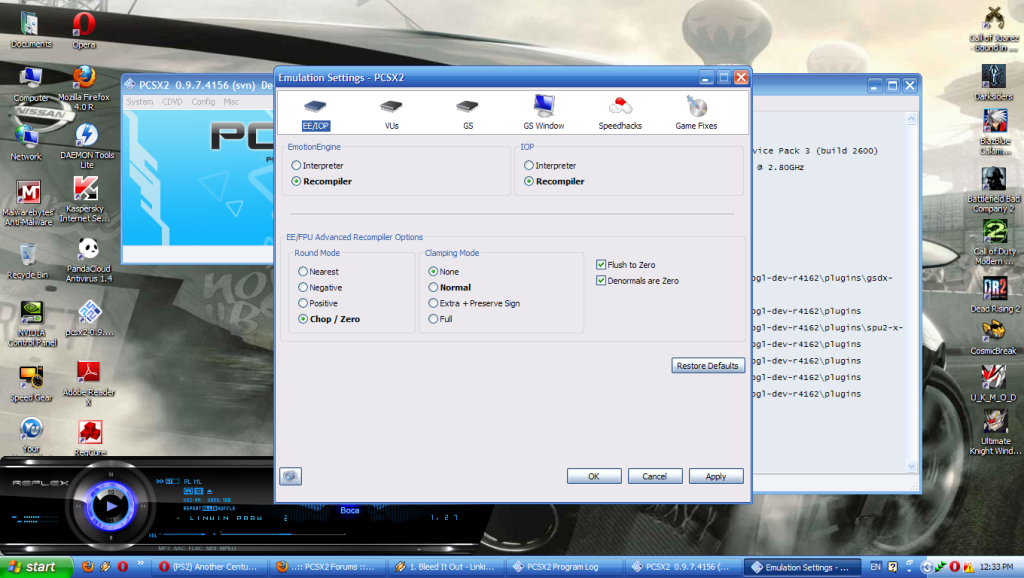Open the Game Fixes tab
Image resolution: width=1024 pixels, height=578 pixels.
coord(696,114)
